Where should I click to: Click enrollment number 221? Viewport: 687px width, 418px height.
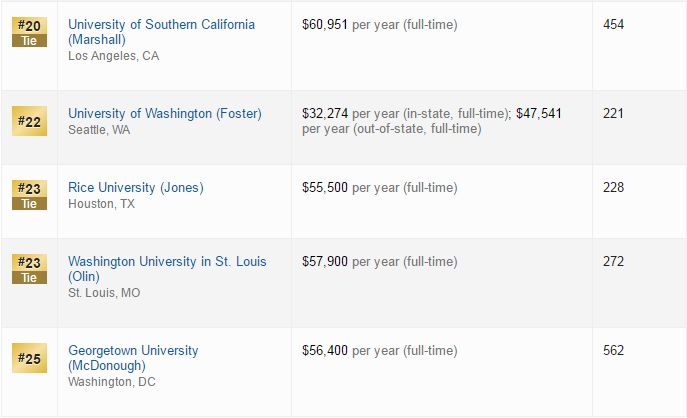(x=613, y=113)
